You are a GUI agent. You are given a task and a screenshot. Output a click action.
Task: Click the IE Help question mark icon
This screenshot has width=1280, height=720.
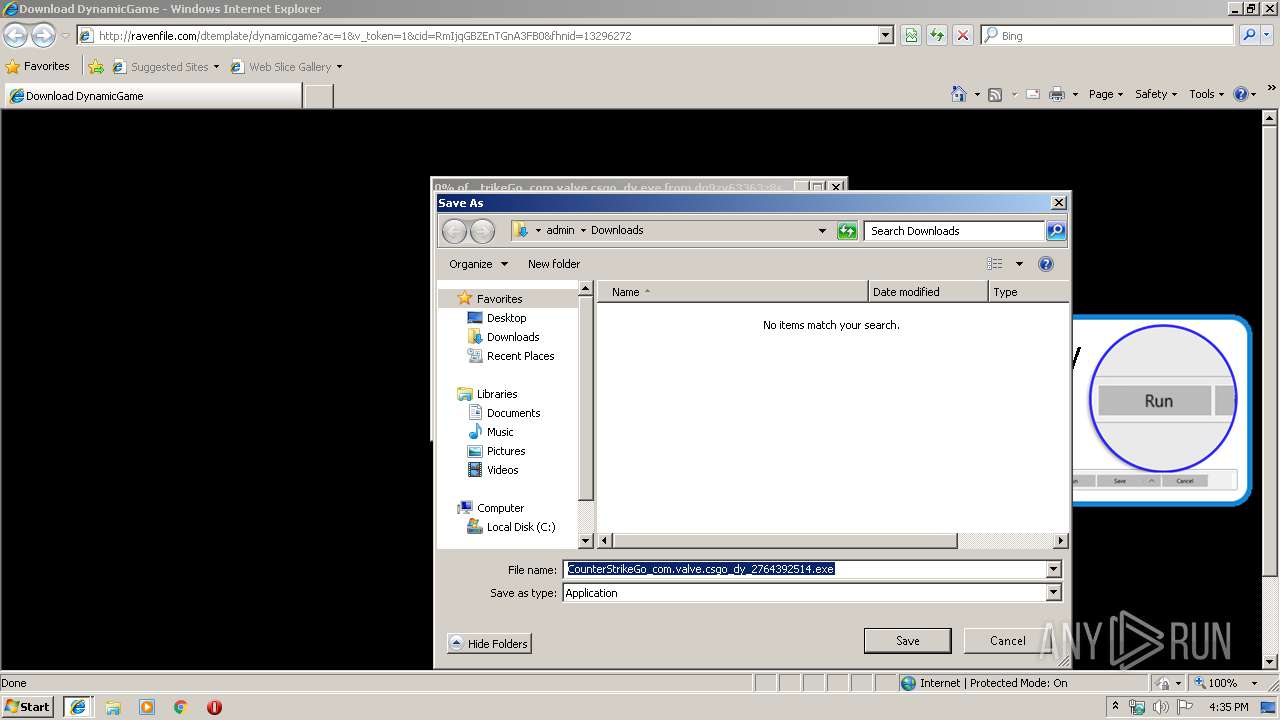tap(1240, 94)
